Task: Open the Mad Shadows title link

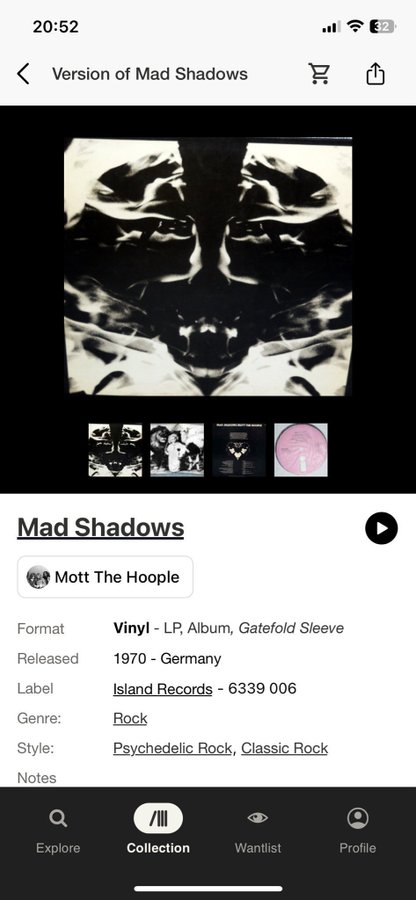Action: (100, 527)
